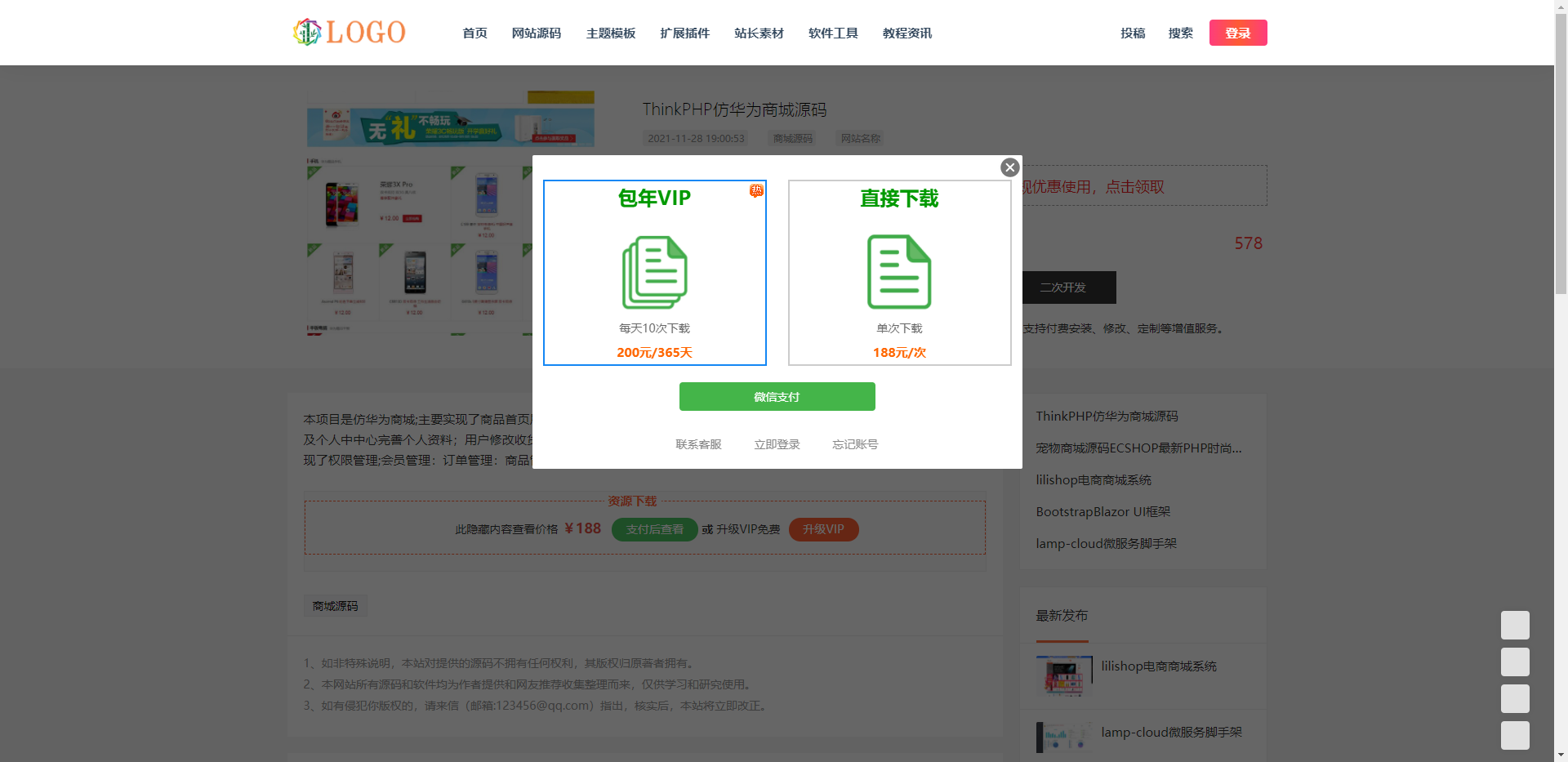The width and height of the screenshot is (1568, 762).
Task: Choose the 包年VIP heading
Action: click(x=654, y=198)
